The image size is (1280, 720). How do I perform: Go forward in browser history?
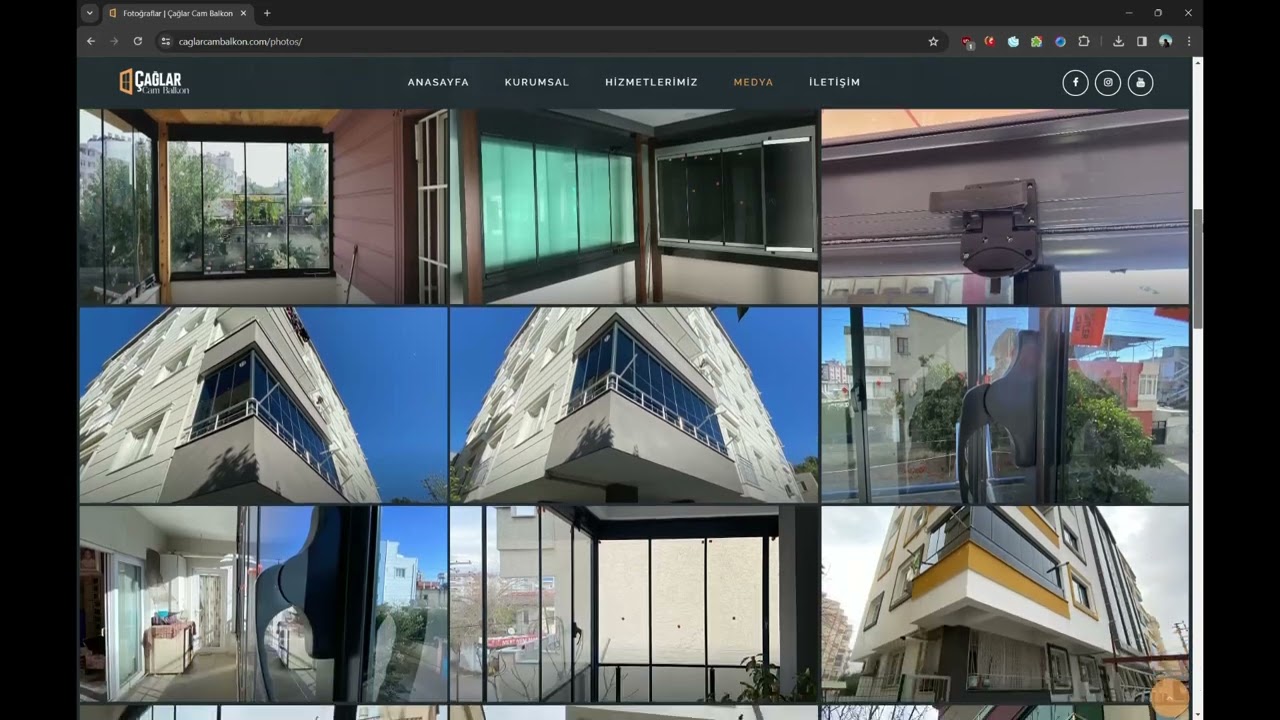[x=114, y=41]
